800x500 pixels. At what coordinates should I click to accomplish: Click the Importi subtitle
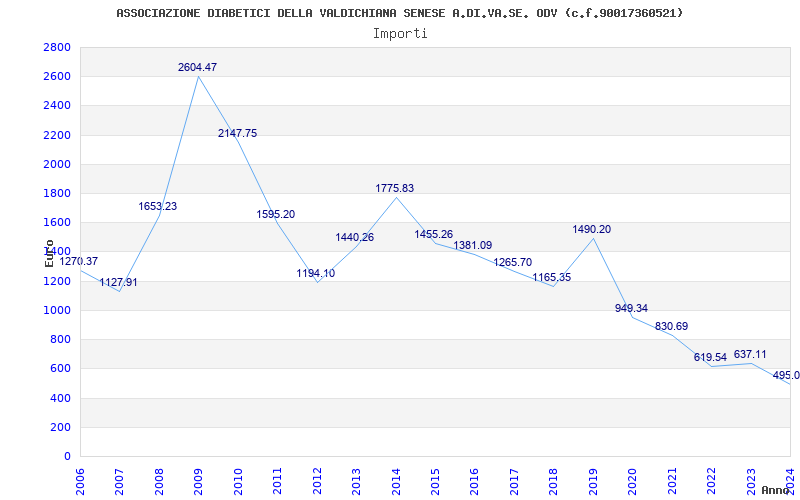click(x=400, y=34)
